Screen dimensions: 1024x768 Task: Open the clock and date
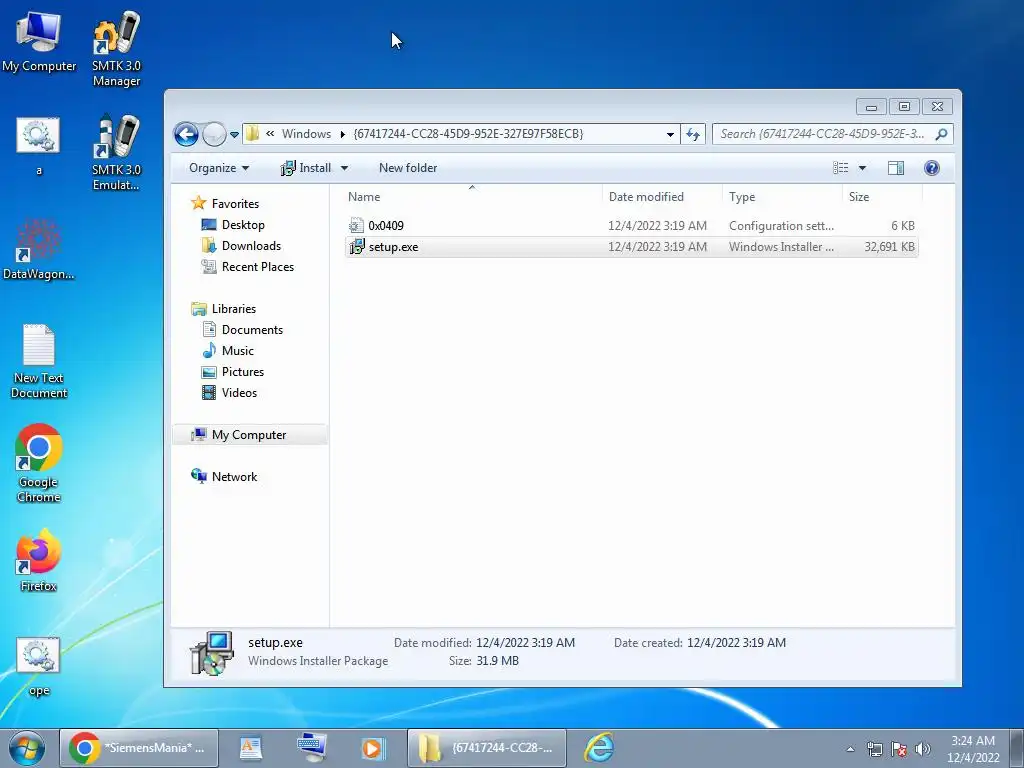tap(973, 749)
